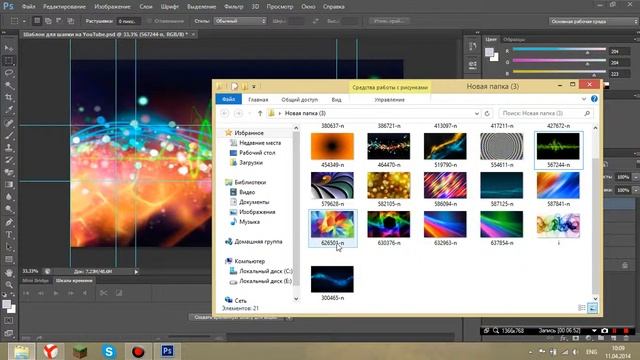Open Explorer help question-mark icon

pyautogui.click(x=594, y=99)
